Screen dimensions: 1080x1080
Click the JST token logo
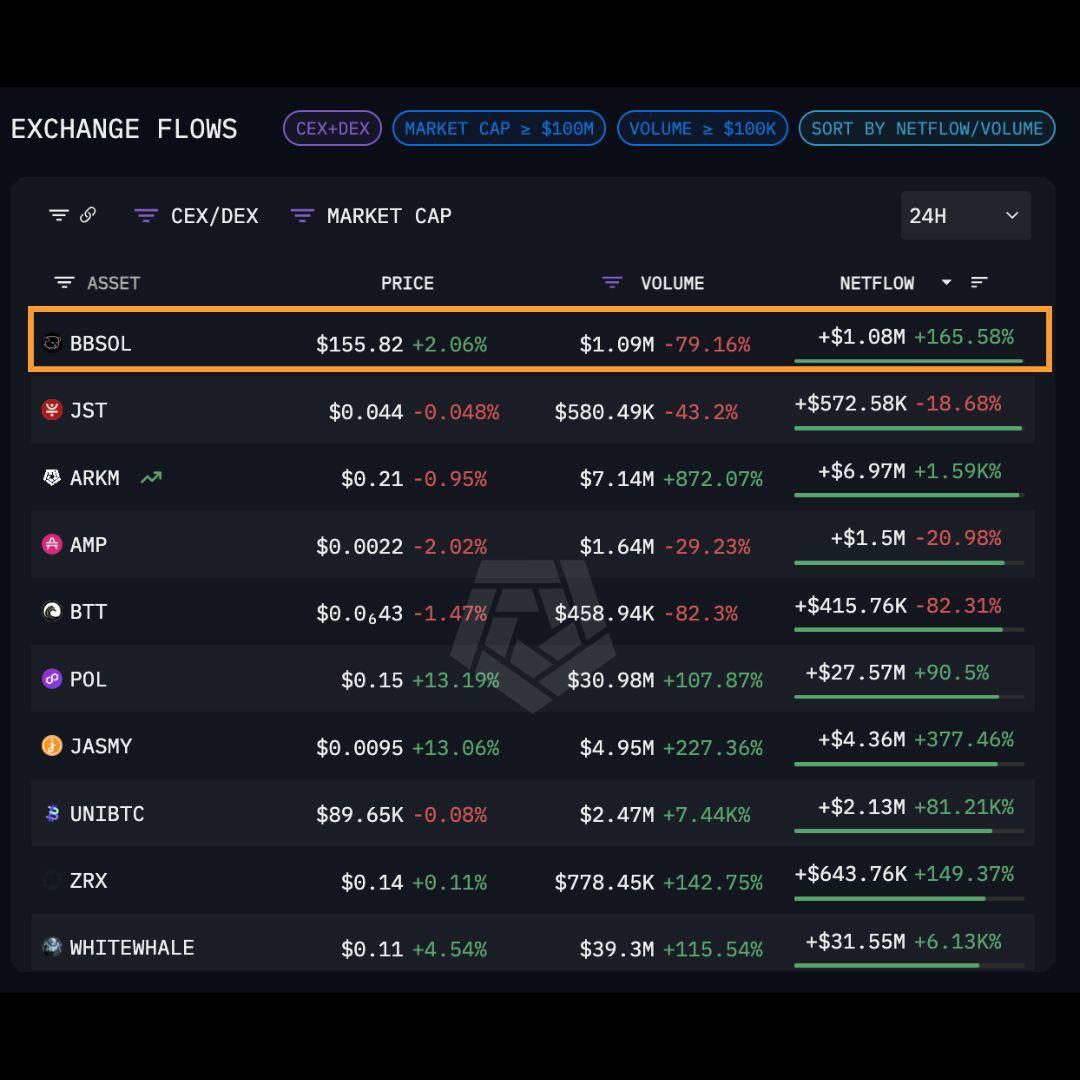pos(52,410)
